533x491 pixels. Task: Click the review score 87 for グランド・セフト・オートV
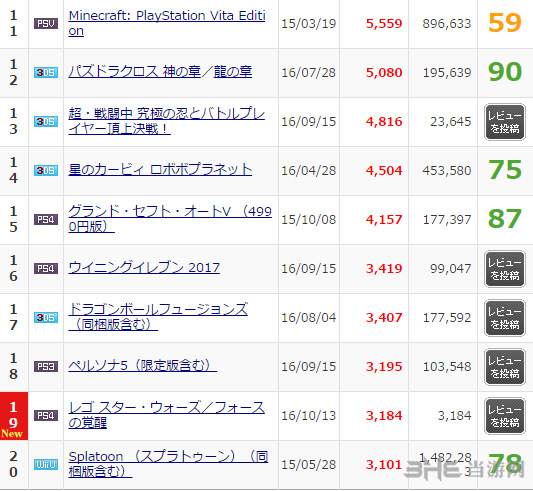[x=505, y=219]
